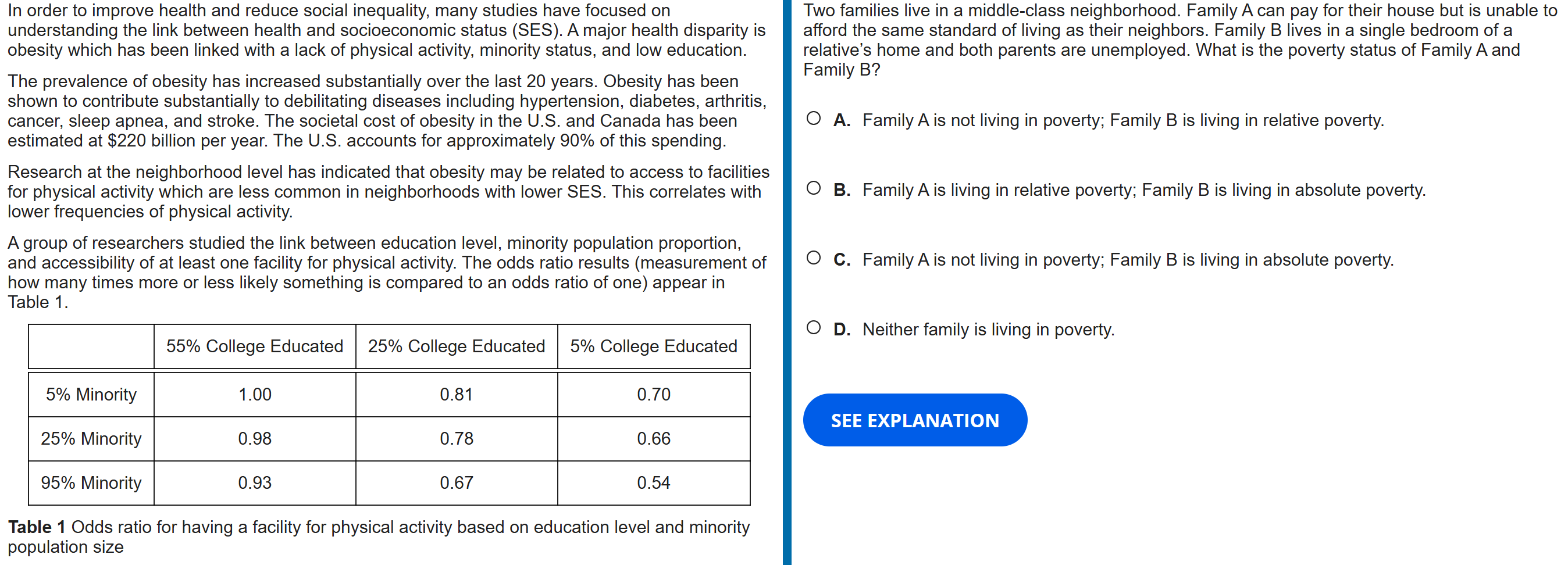Click the "5% College Educated" column header

653,346
